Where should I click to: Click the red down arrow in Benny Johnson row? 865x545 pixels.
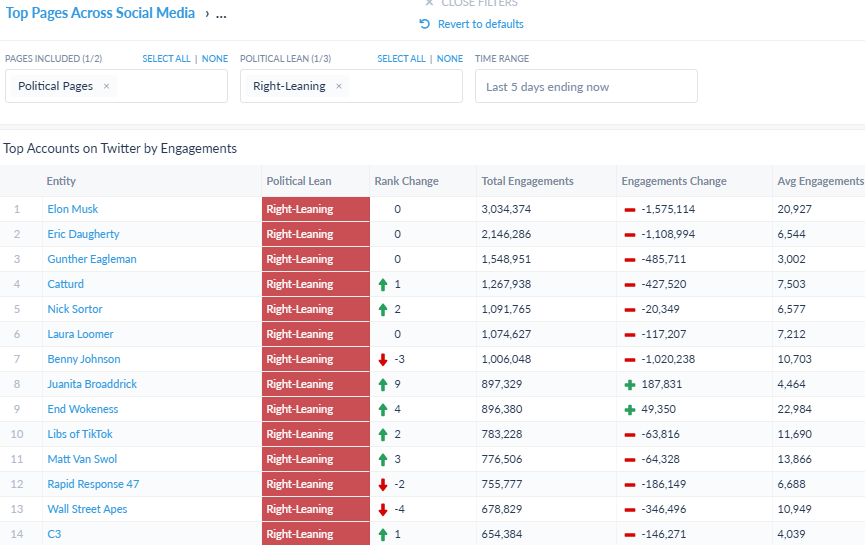tap(383, 360)
